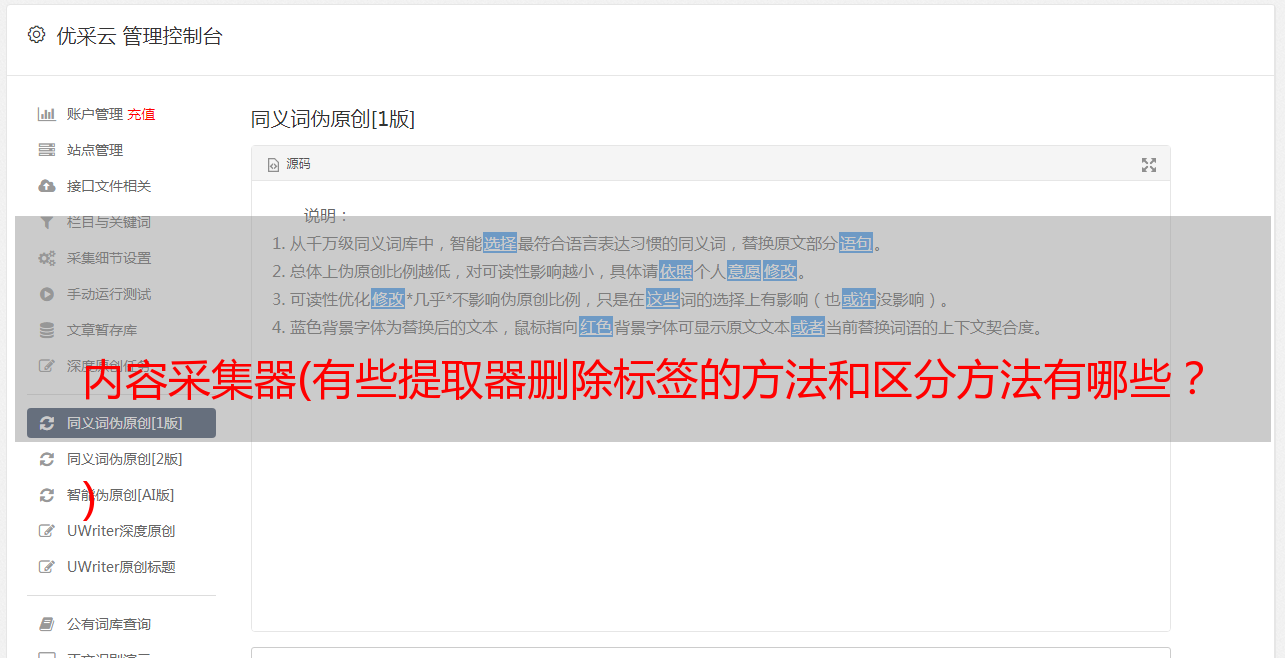Image resolution: width=1285 pixels, height=658 pixels.
Task: Select the 接口文件相关 cloud upload icon
Action: [46, 186]
